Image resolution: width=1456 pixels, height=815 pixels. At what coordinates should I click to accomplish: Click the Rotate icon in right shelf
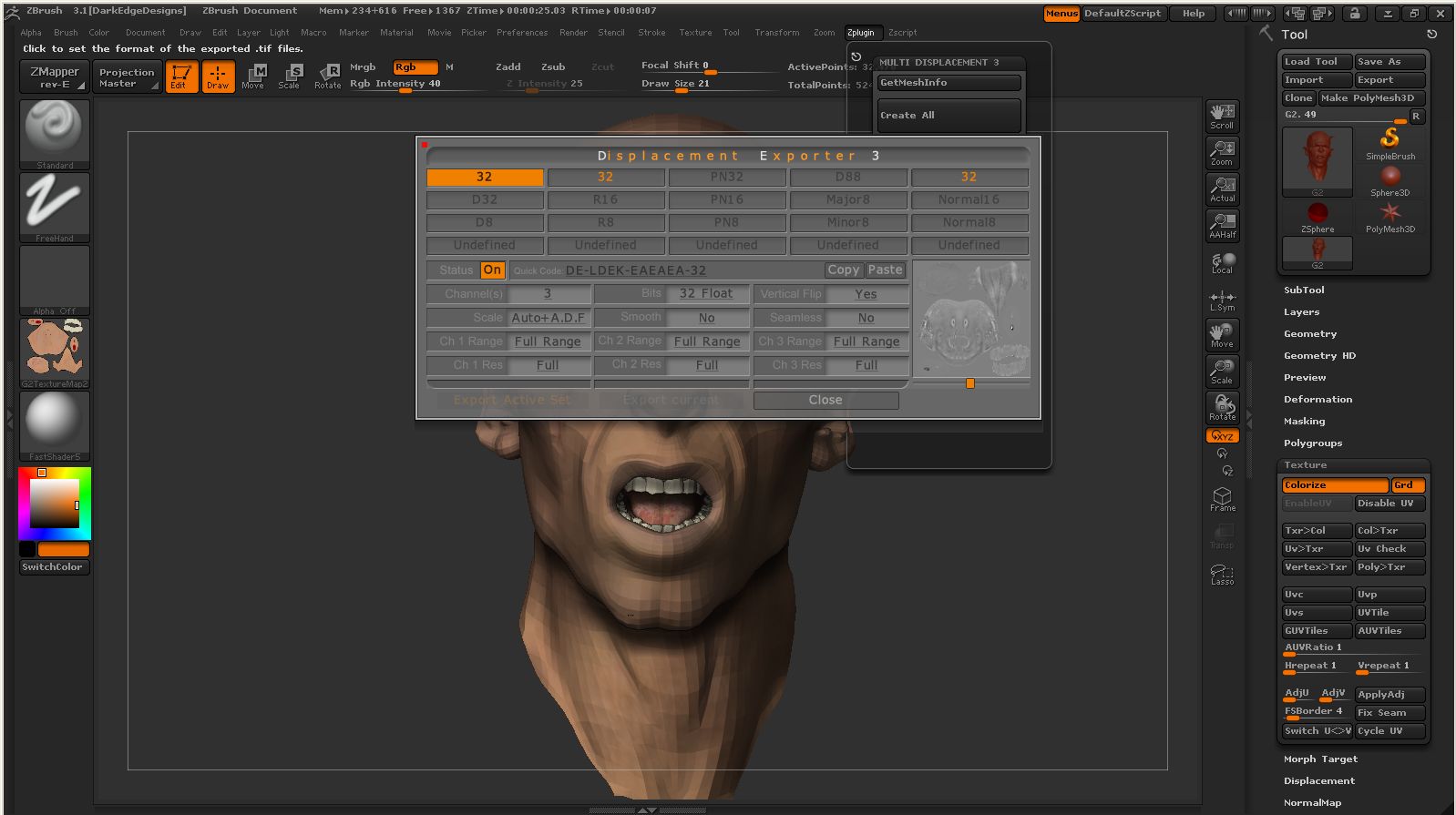(x=1222, y=407)
